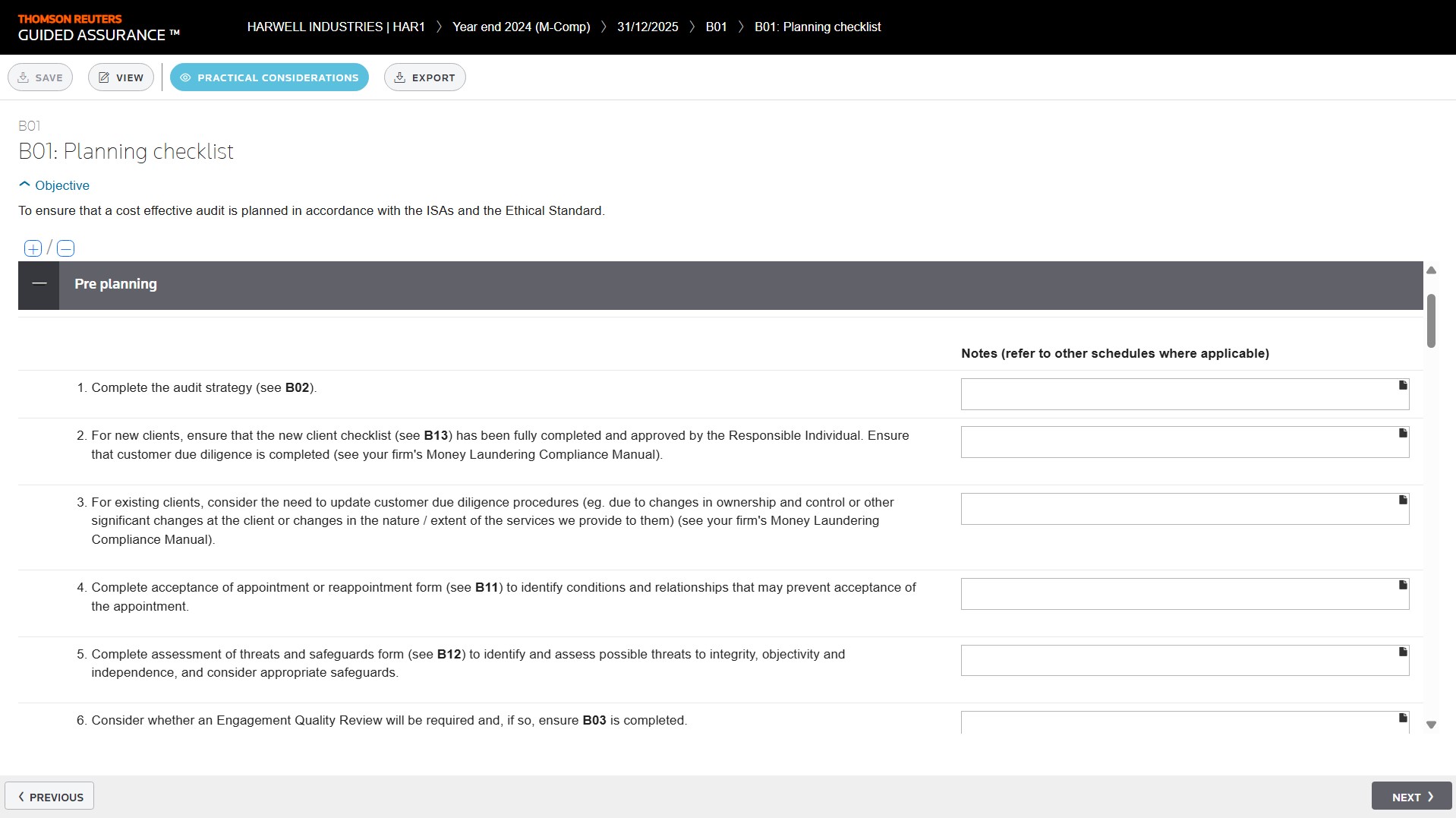Click the expand all sections plus icon
The height and width of the screenshot is (818, 1456).
(33, 248)
